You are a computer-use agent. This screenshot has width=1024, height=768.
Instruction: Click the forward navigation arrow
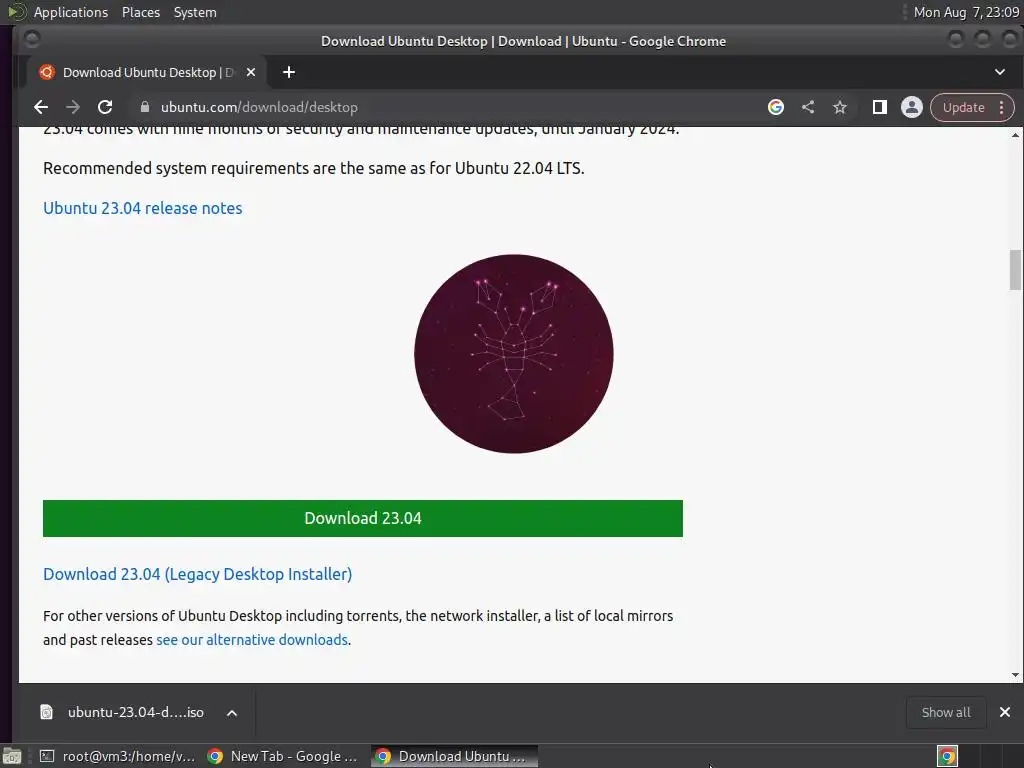click(72, 107)
